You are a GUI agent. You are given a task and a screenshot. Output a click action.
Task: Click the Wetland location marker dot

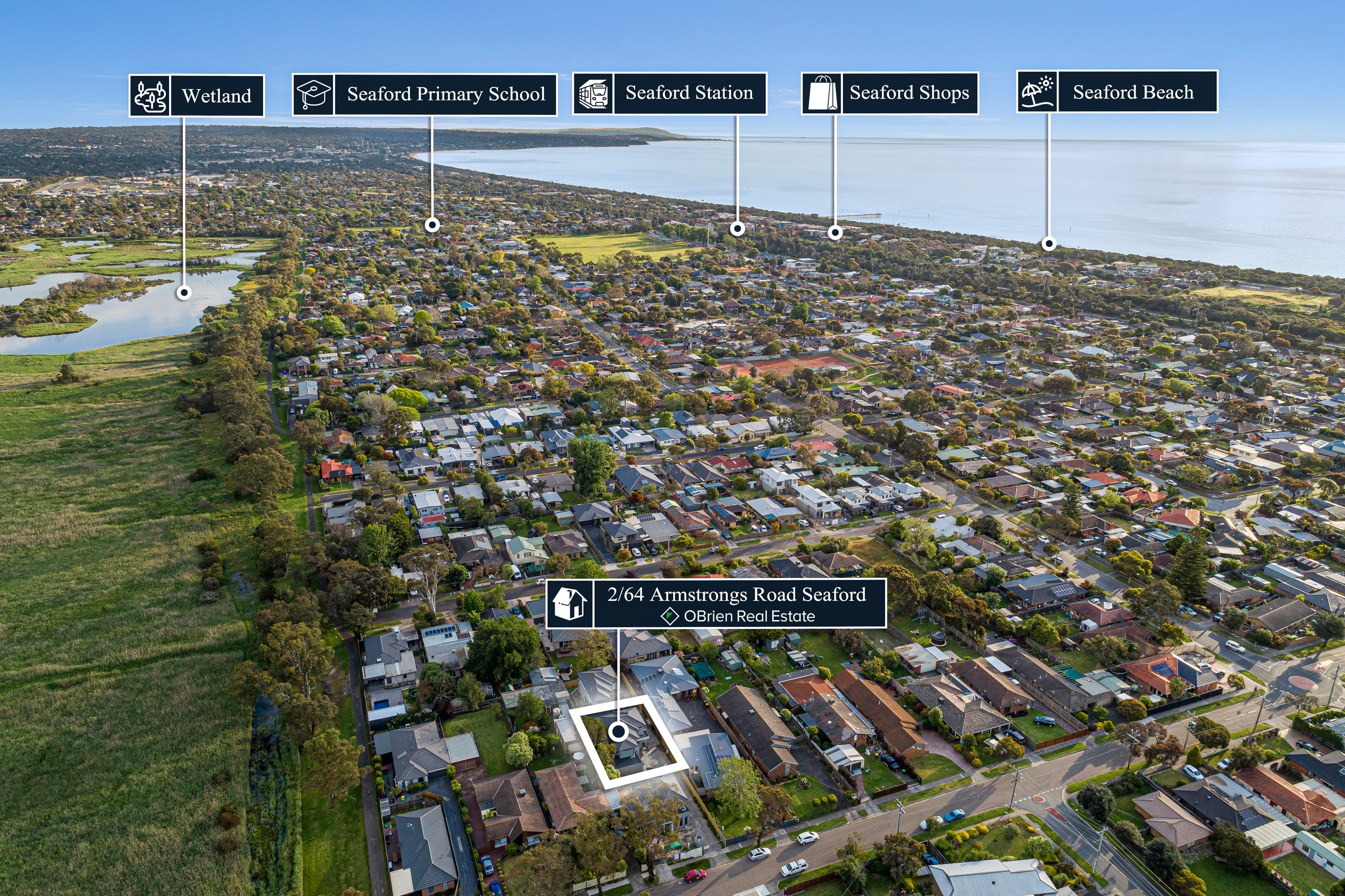[184, 293]
